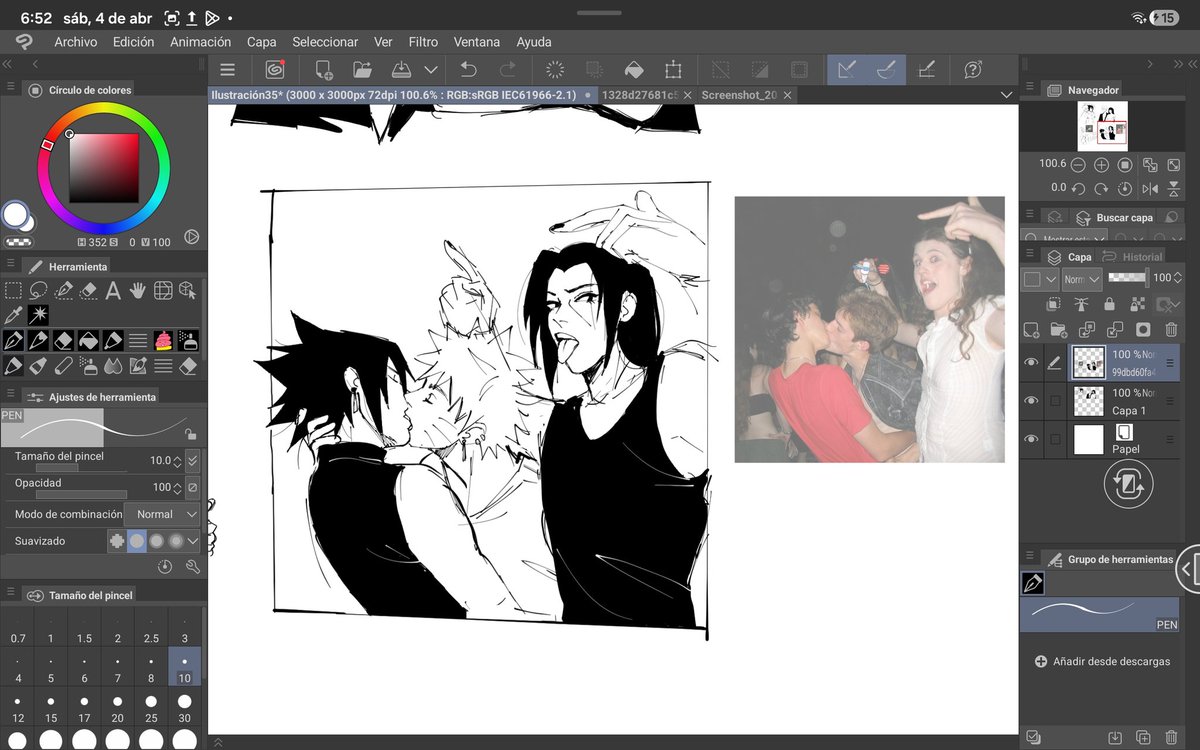Image resolution: width=1200 pixels, height=750 pixels.
Task: Open the Ventana menu
Action: (478, 42)
